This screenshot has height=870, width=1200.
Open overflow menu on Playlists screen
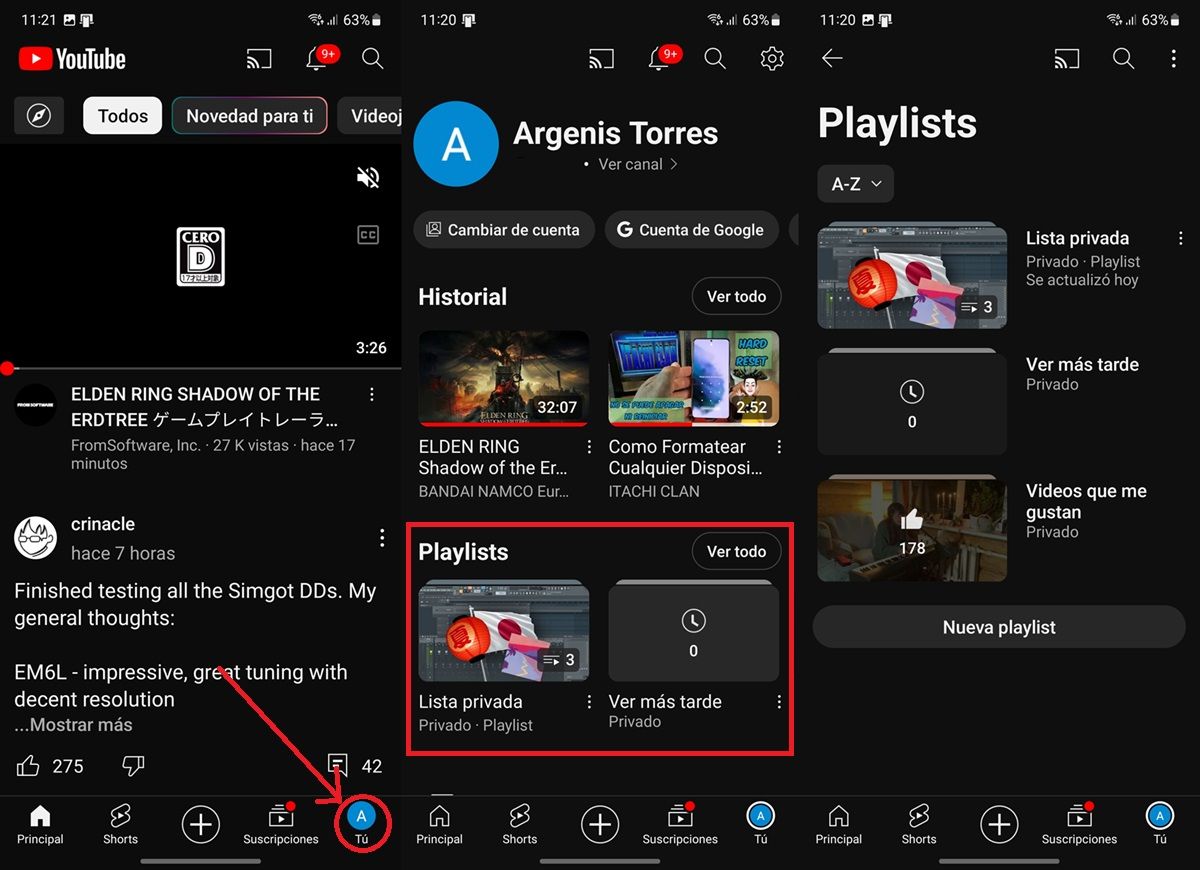(x=1173, y=59)
